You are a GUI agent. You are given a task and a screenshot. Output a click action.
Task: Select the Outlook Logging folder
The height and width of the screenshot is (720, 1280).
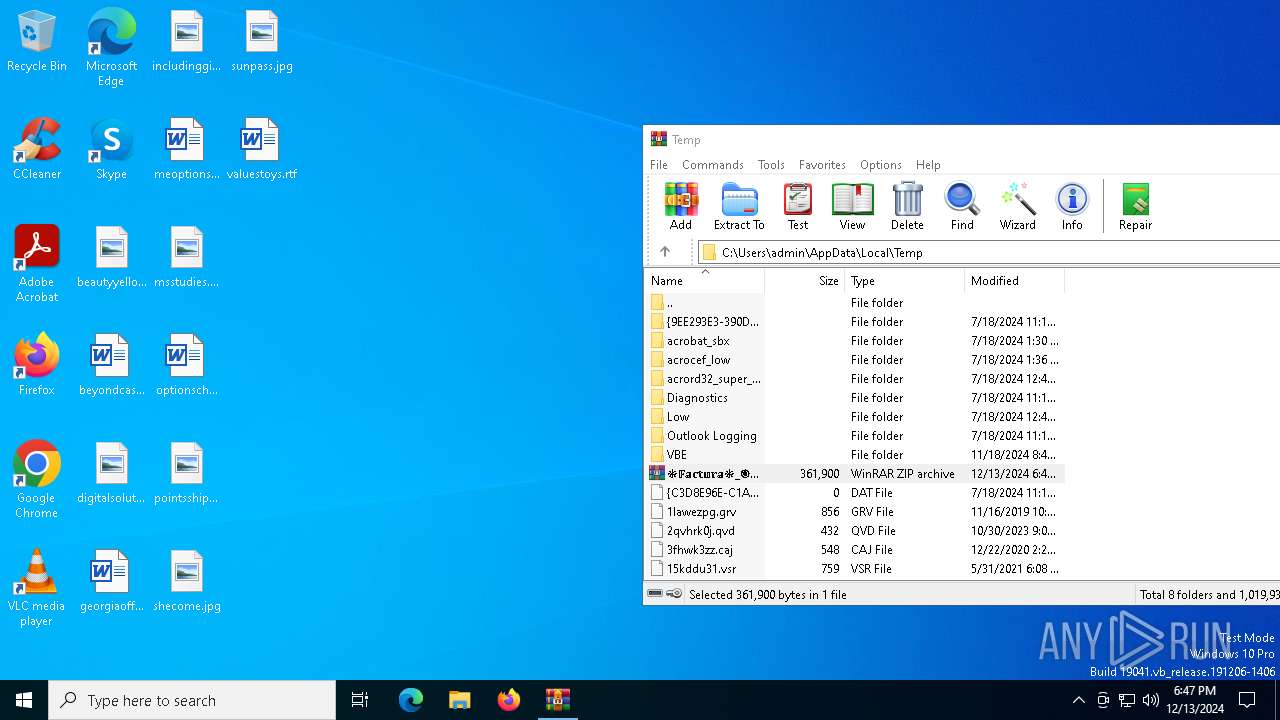[x=855, y=435]
